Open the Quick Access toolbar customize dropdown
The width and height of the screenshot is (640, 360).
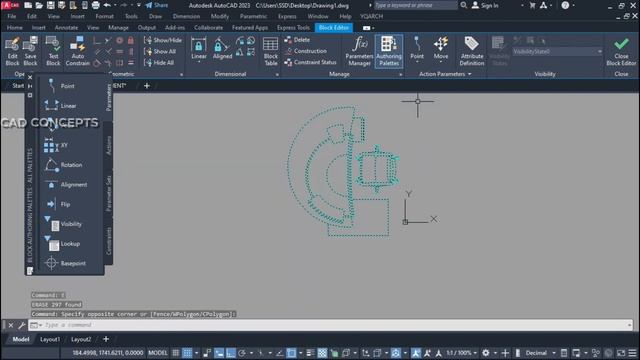click(x=139, y=5)
